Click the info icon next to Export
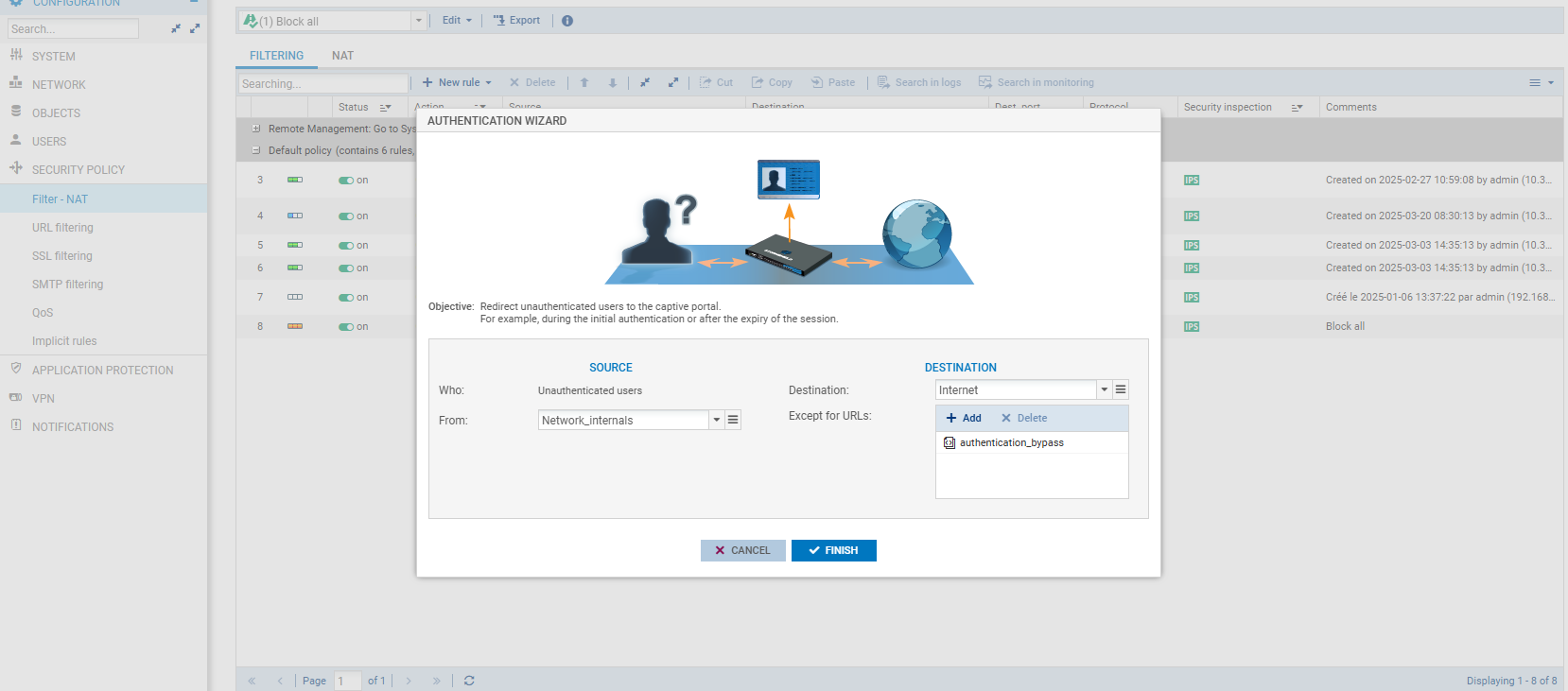The width and height of the screenshot is (1568, 691). tap(567, 21)
